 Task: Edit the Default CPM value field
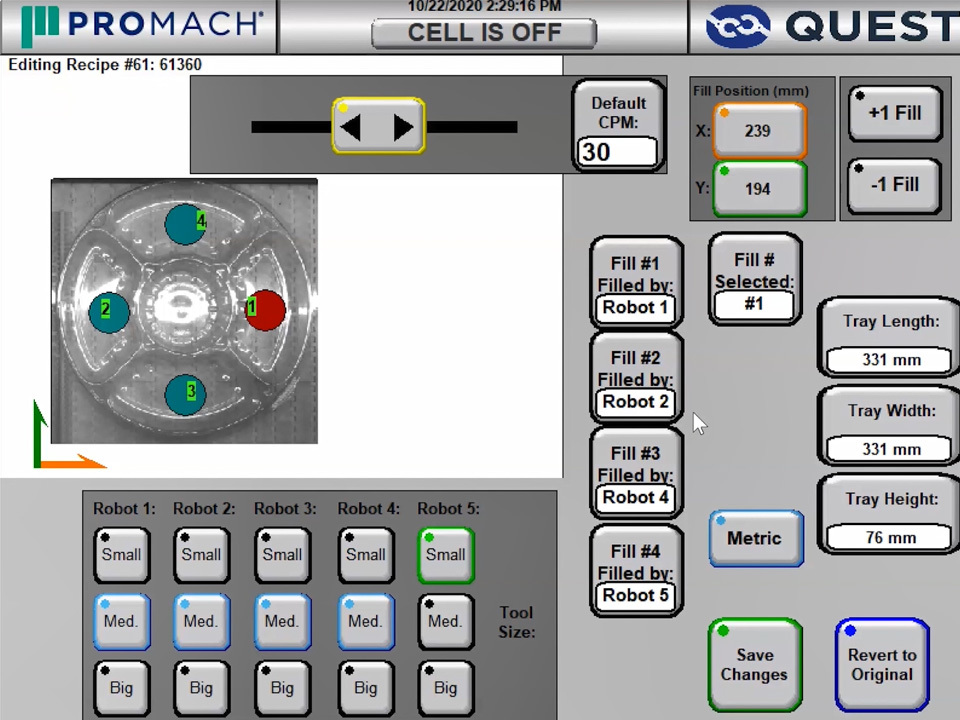coord(617,152)
